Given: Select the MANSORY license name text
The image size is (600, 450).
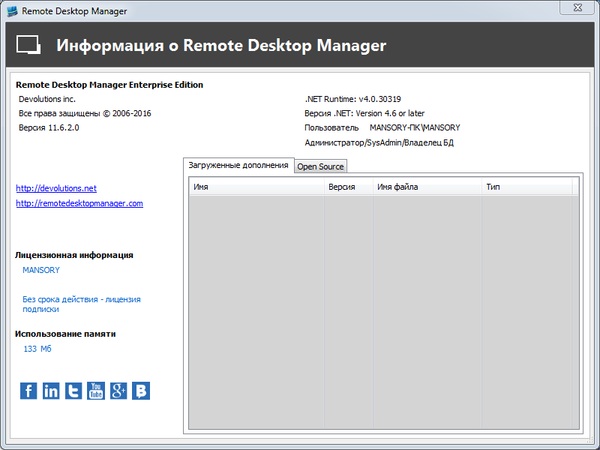Looking at the screenshot, I should pos(42,270).
